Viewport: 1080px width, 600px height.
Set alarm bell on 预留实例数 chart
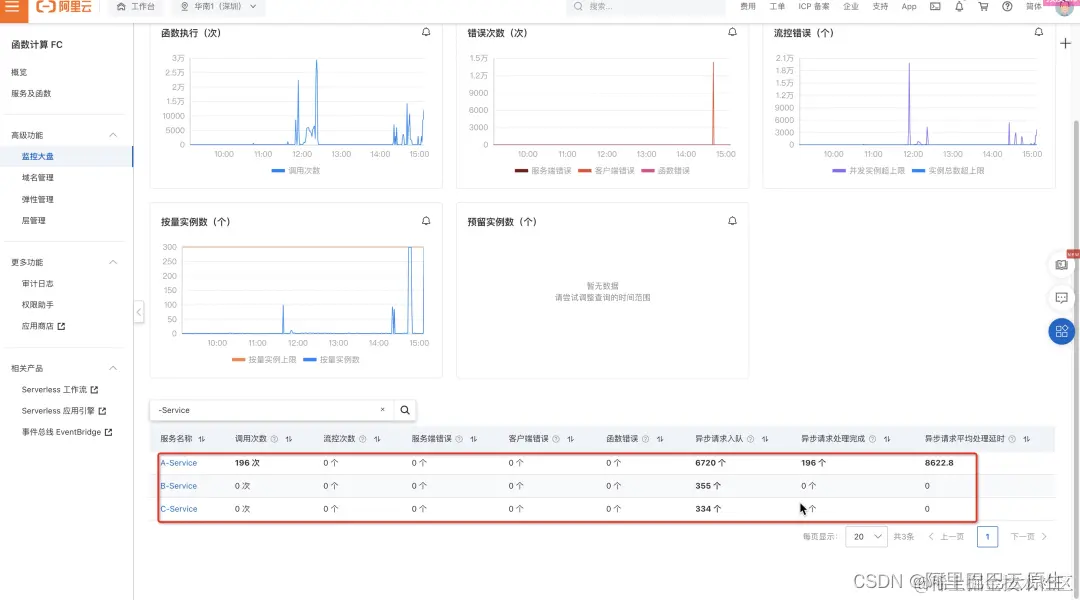(x=732, y=221)
